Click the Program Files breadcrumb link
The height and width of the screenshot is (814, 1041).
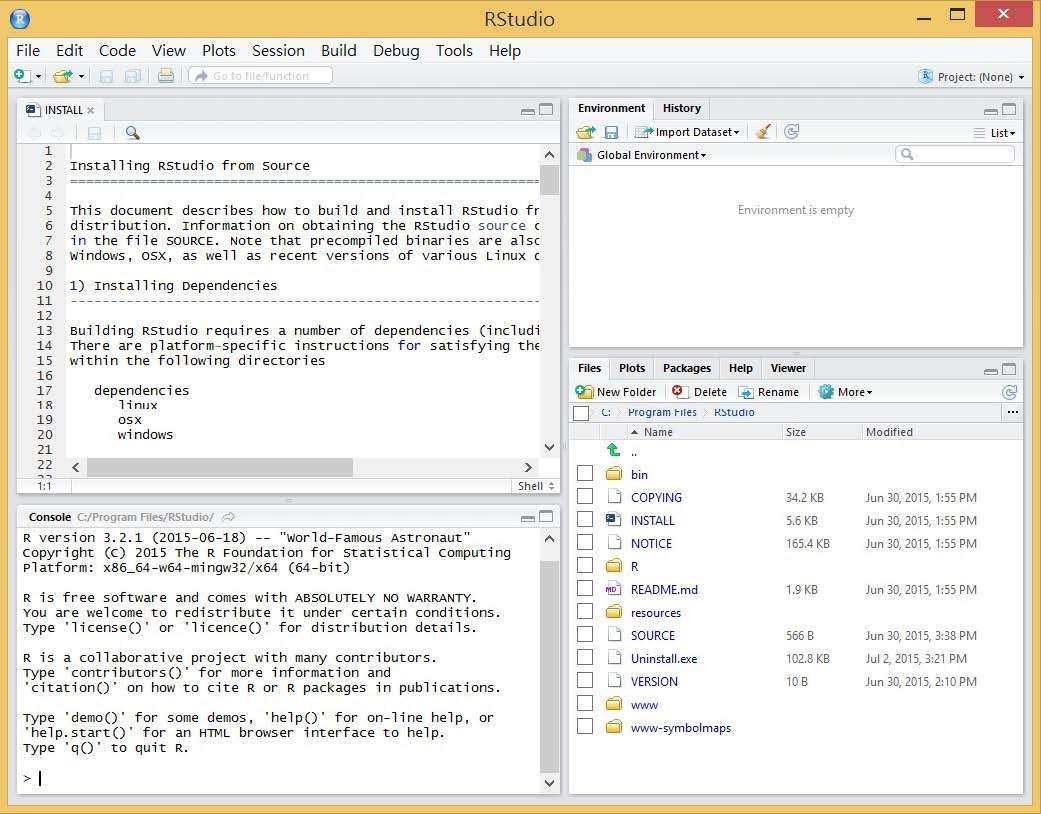662,412
